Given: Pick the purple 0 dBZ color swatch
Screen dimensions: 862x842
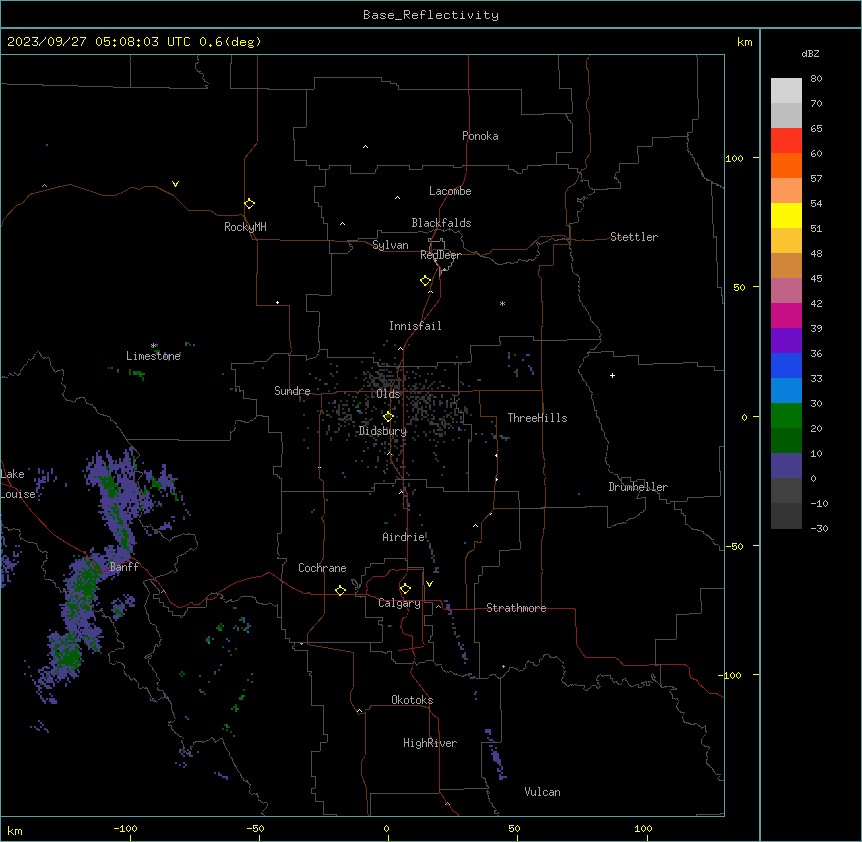Looking at the screenshot, I should (786, 466).
